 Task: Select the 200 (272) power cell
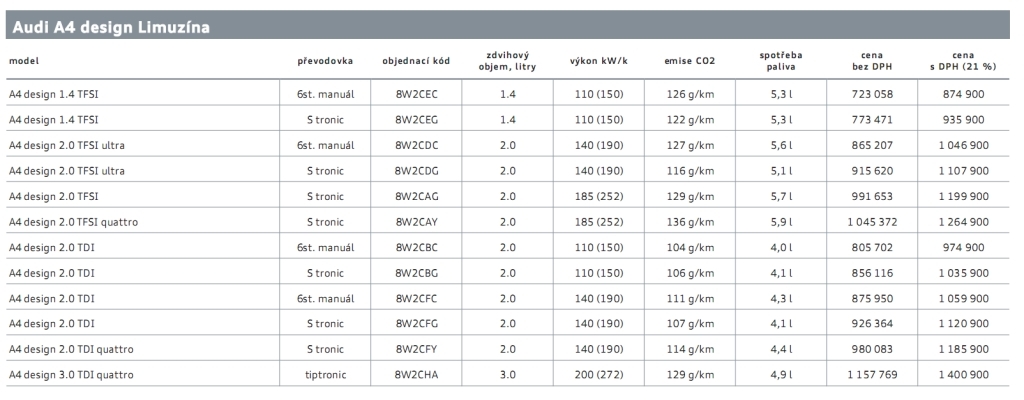(598, 375)
